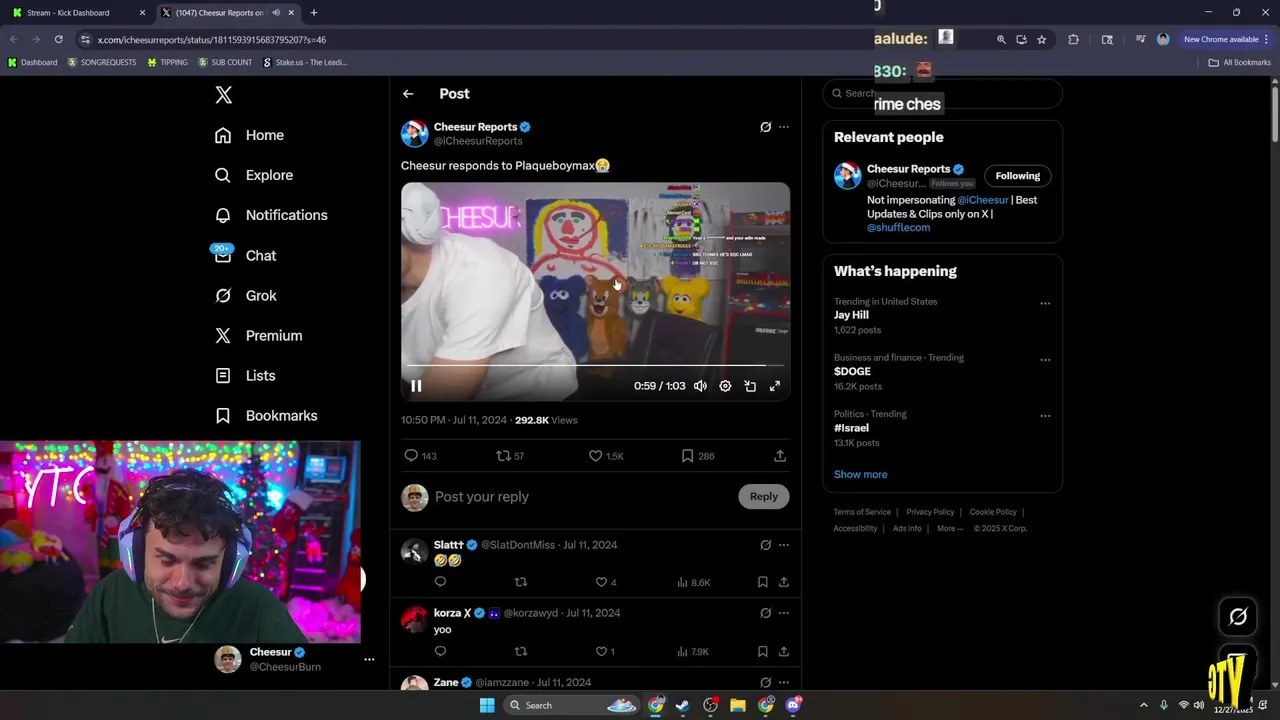
Task: Click Show more trends
Action: pos(860,475)
